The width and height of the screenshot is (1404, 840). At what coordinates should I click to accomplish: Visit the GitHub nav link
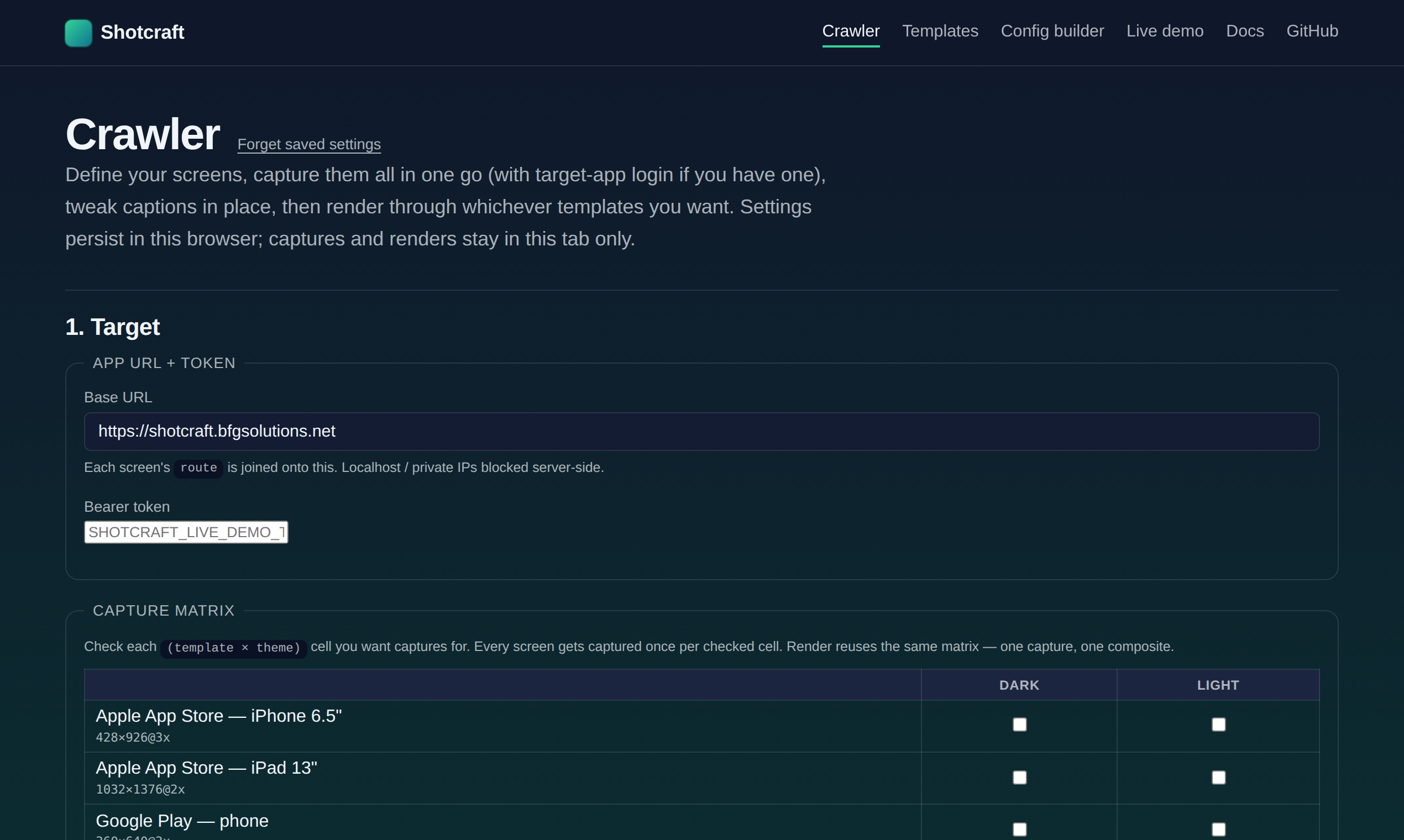click(x=1312, y=31)
